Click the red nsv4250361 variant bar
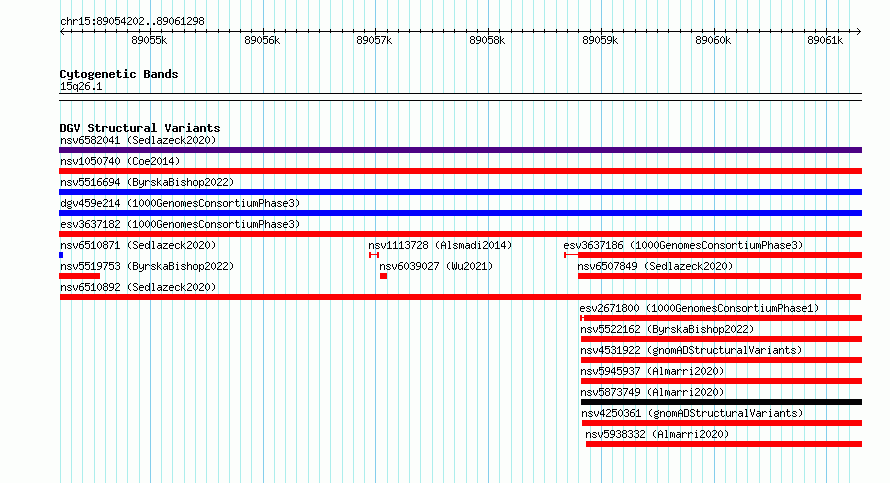Image resolution: width=890 pixels, height=483 pixels. [722, 423]
